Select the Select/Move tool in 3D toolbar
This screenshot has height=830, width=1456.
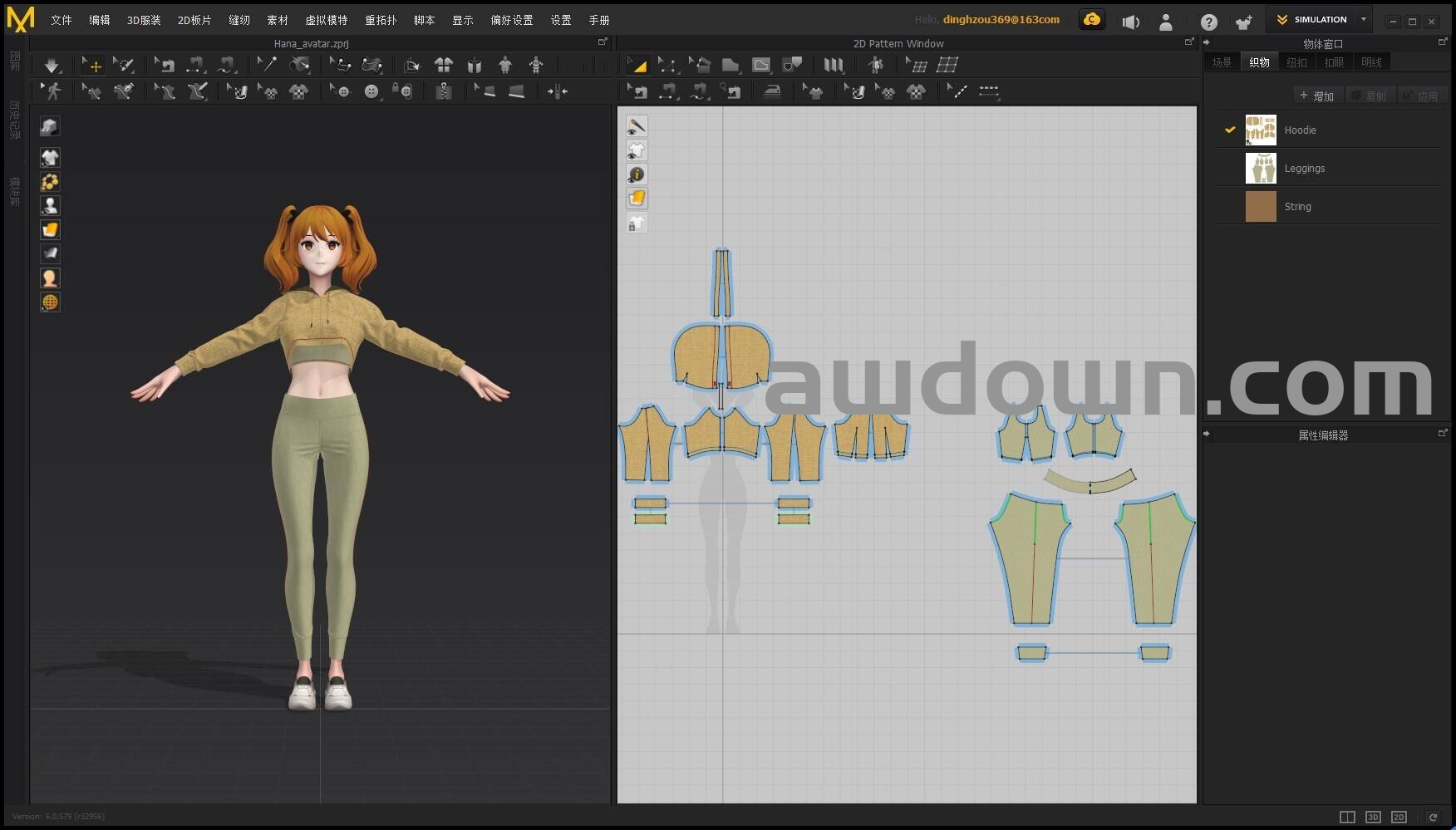92,65
